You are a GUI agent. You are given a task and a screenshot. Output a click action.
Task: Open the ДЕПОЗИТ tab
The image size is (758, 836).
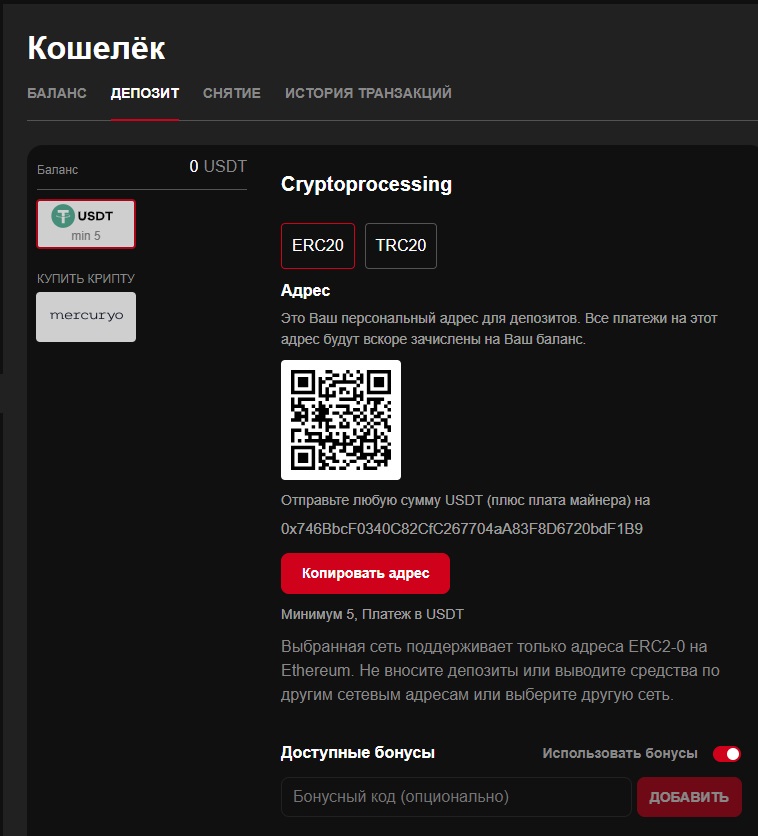click(145, 93)
